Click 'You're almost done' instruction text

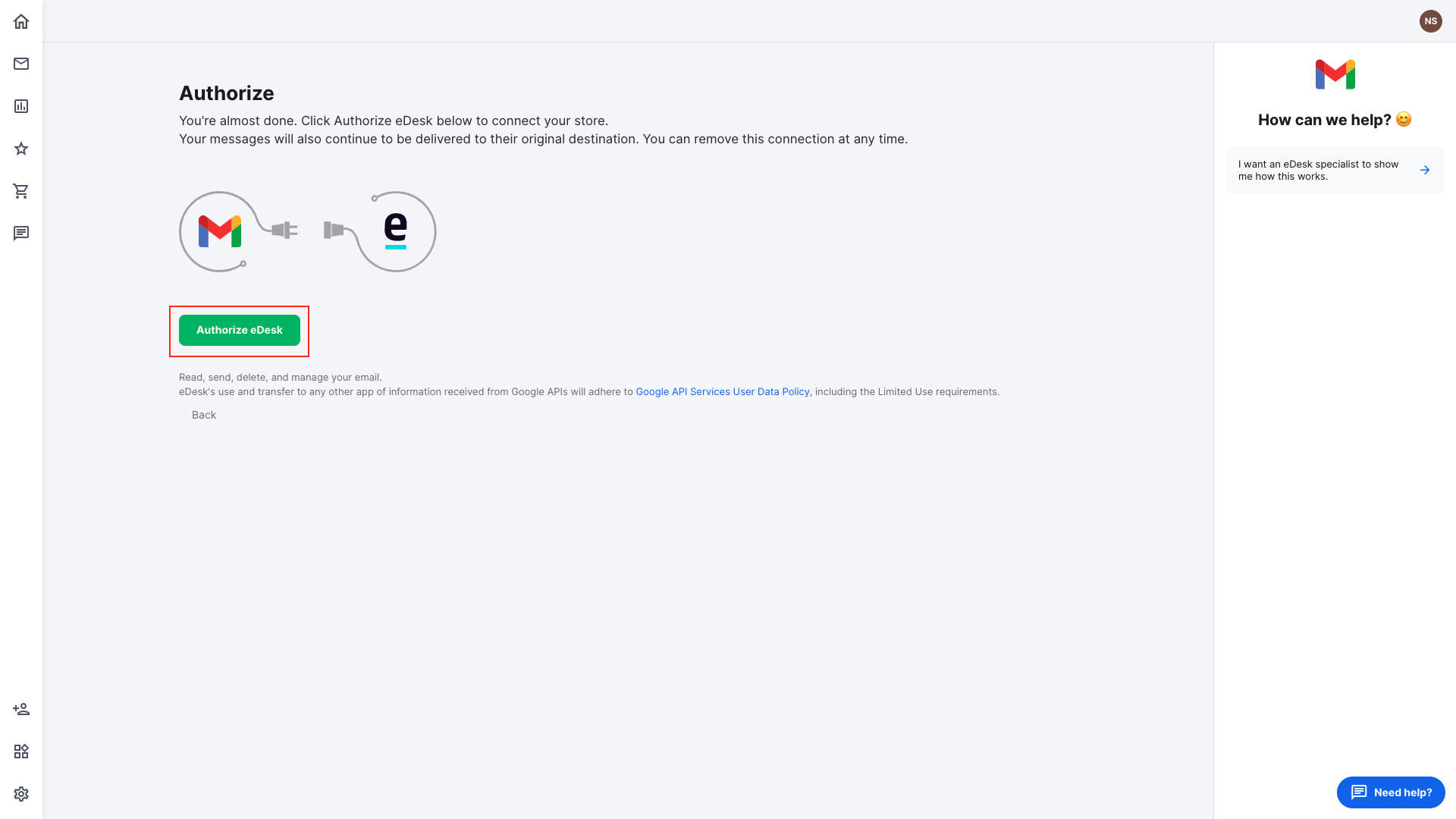click(394, 121)
